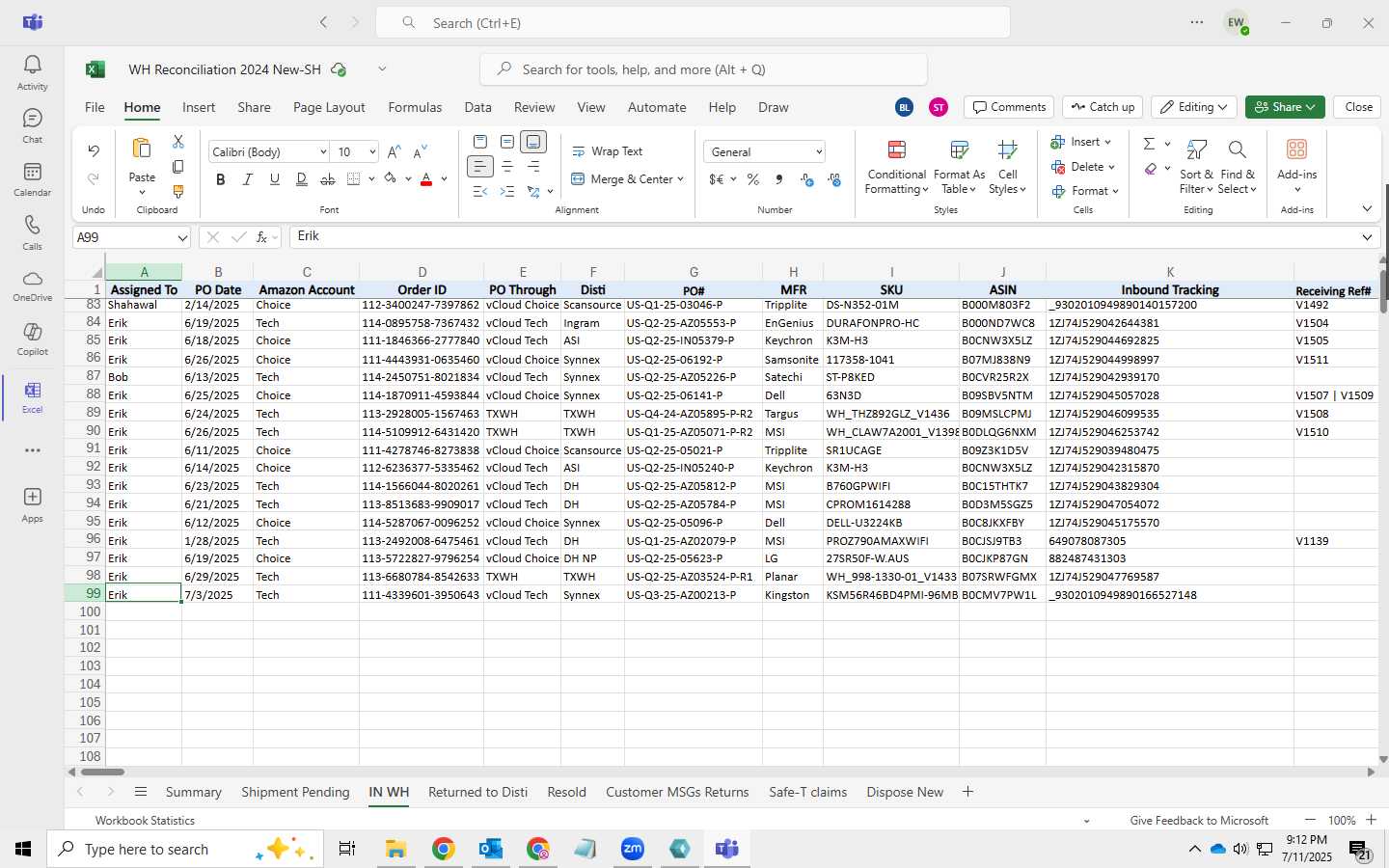Open Apps in Teams sidebar
The height and width of the screenshot is (868, 1389).
coord(32,504)
